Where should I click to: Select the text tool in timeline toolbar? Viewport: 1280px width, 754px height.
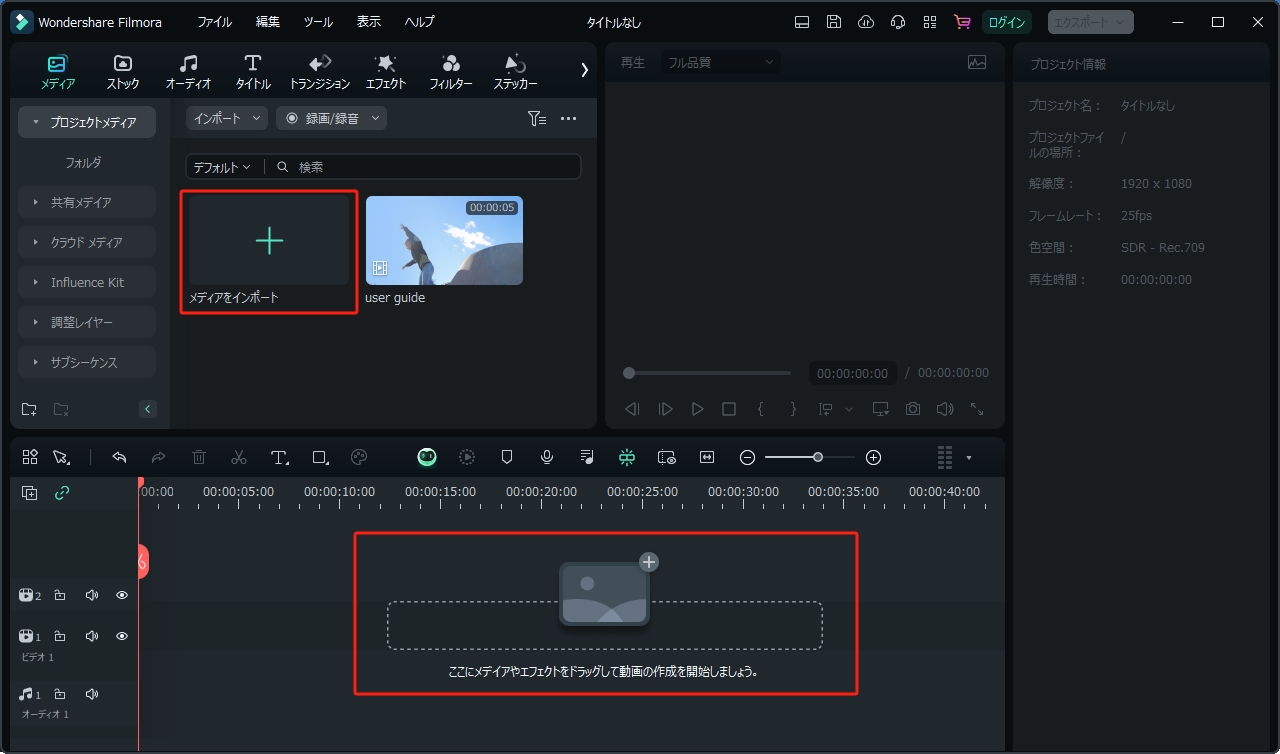pyautogui.click(x=279, y=458)
